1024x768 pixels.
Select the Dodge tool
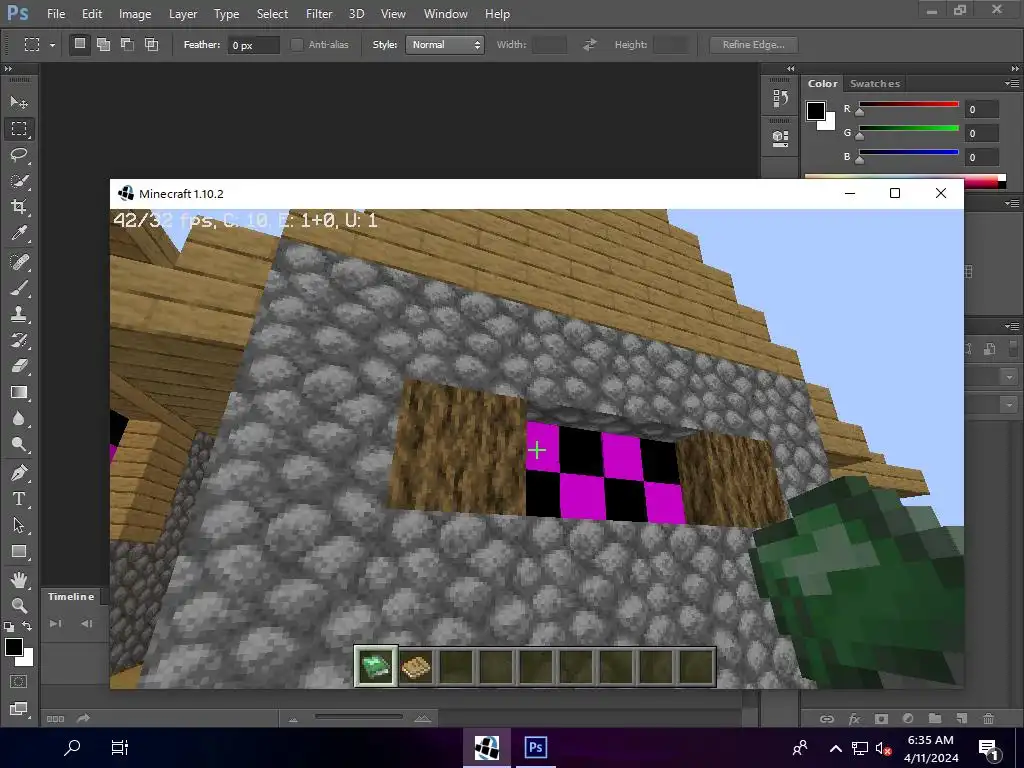pyautogui.click(x=19, y=445)
